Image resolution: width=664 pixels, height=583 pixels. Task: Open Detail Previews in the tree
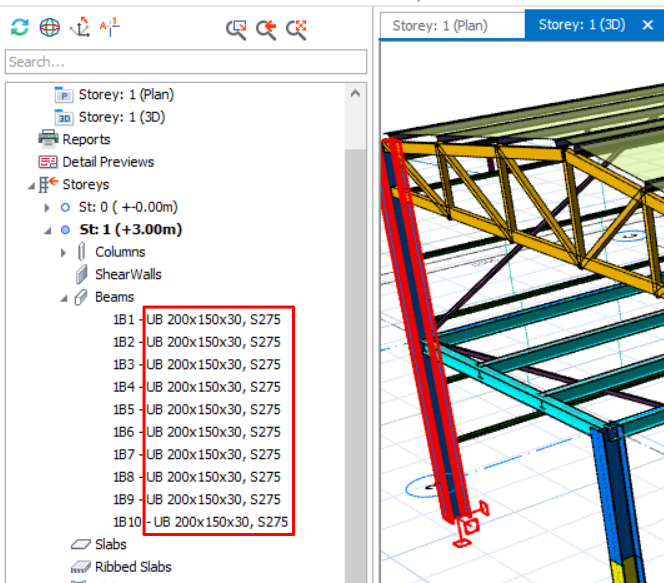pyautogui.click(x=107, y=162)
